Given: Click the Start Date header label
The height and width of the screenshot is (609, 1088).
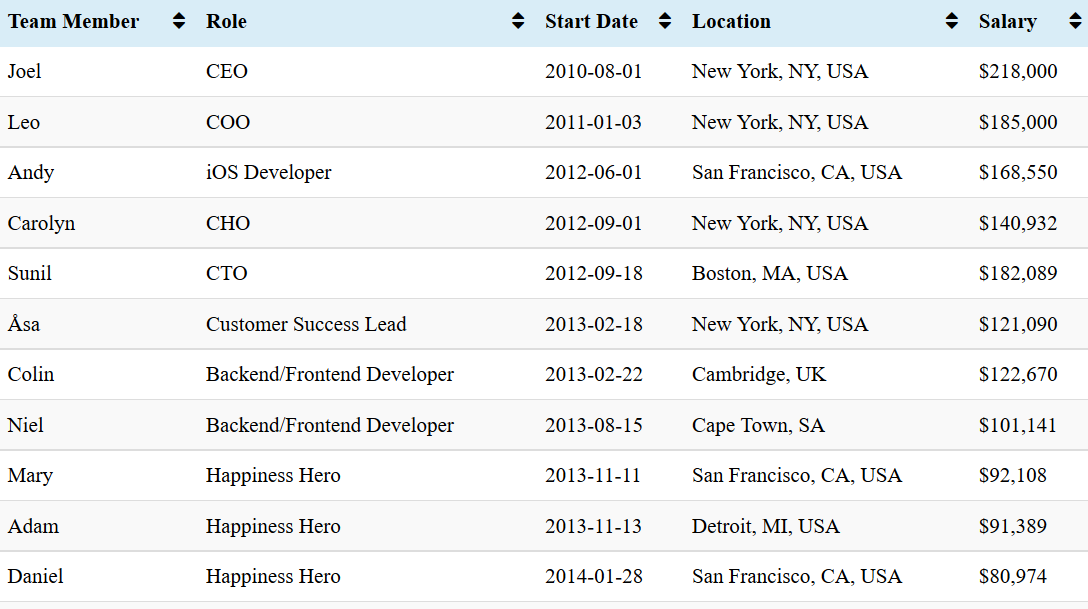Looking at the screenshot, I should tap(591, 21).
